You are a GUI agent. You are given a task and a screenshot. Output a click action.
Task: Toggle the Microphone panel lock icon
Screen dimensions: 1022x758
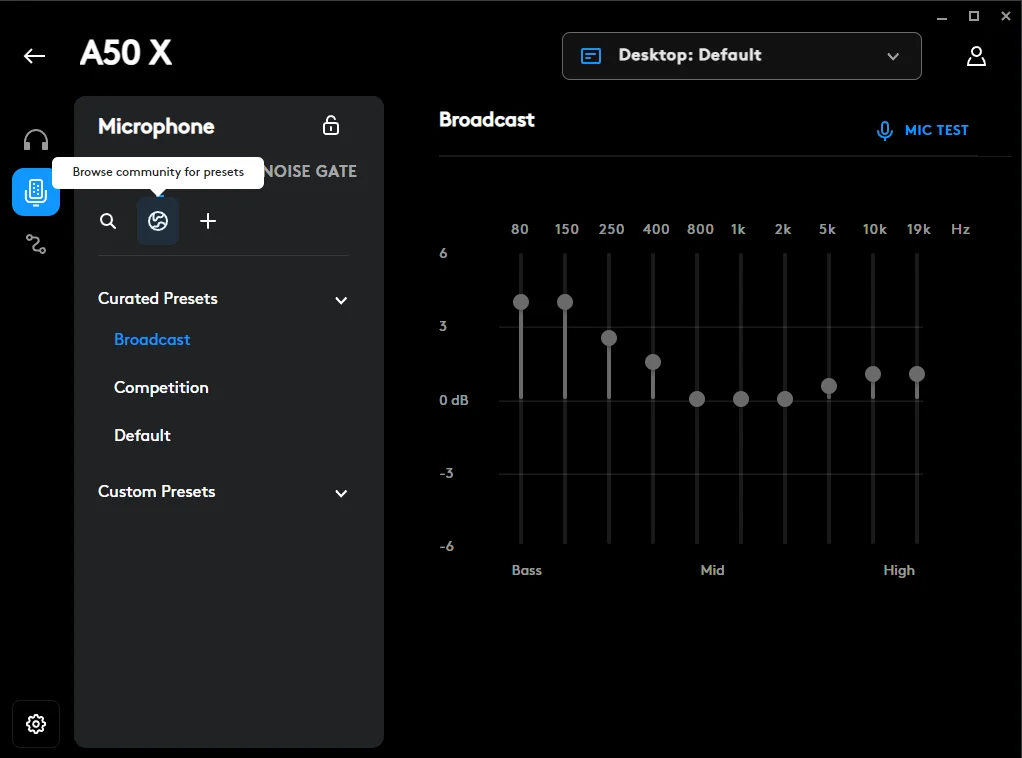click(331, 125)
